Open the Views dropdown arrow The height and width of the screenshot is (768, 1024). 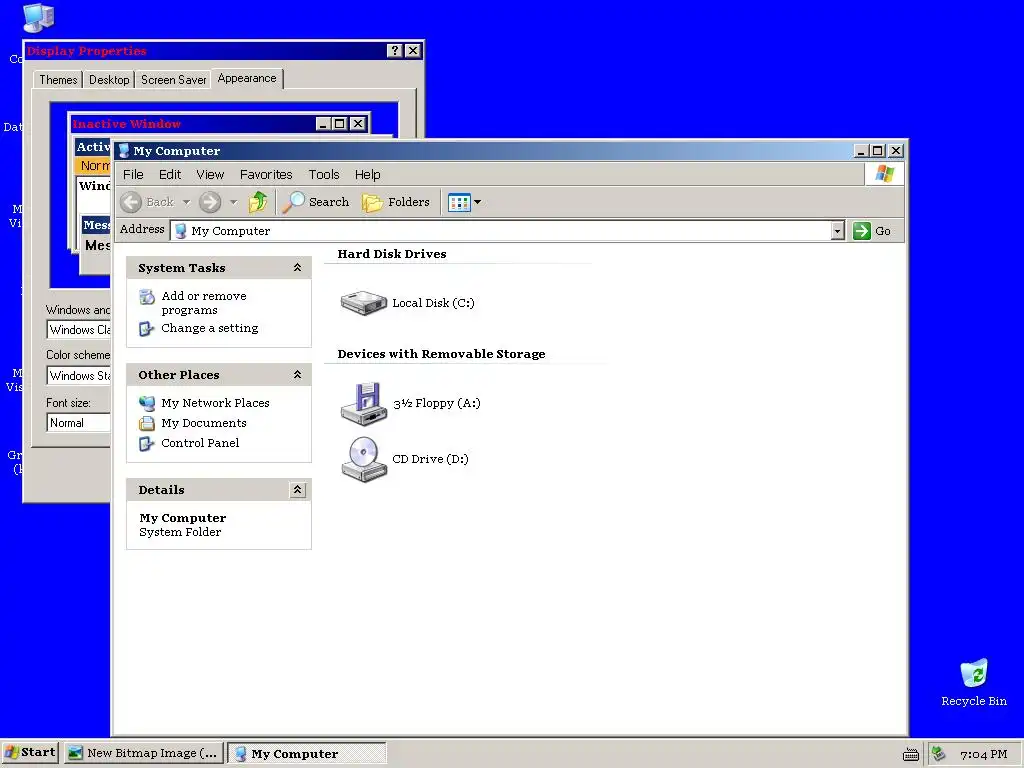point(477,202)
